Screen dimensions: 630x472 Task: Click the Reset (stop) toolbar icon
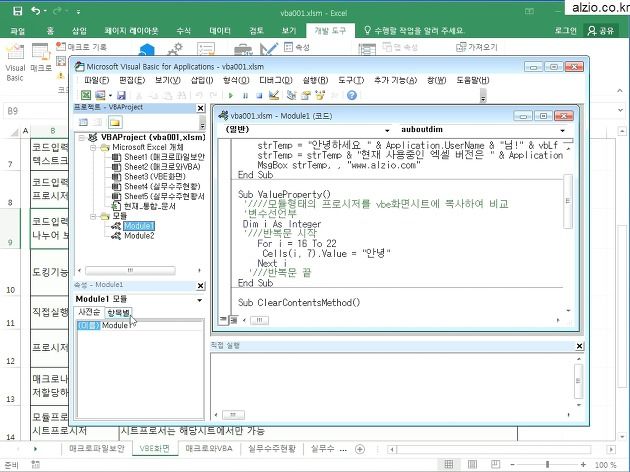(x=259, y=96)
